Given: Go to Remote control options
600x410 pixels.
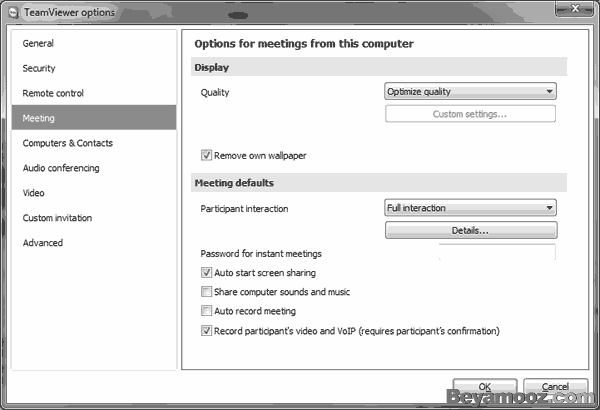Looking at the screenshot, I should [x=53, y=93].
